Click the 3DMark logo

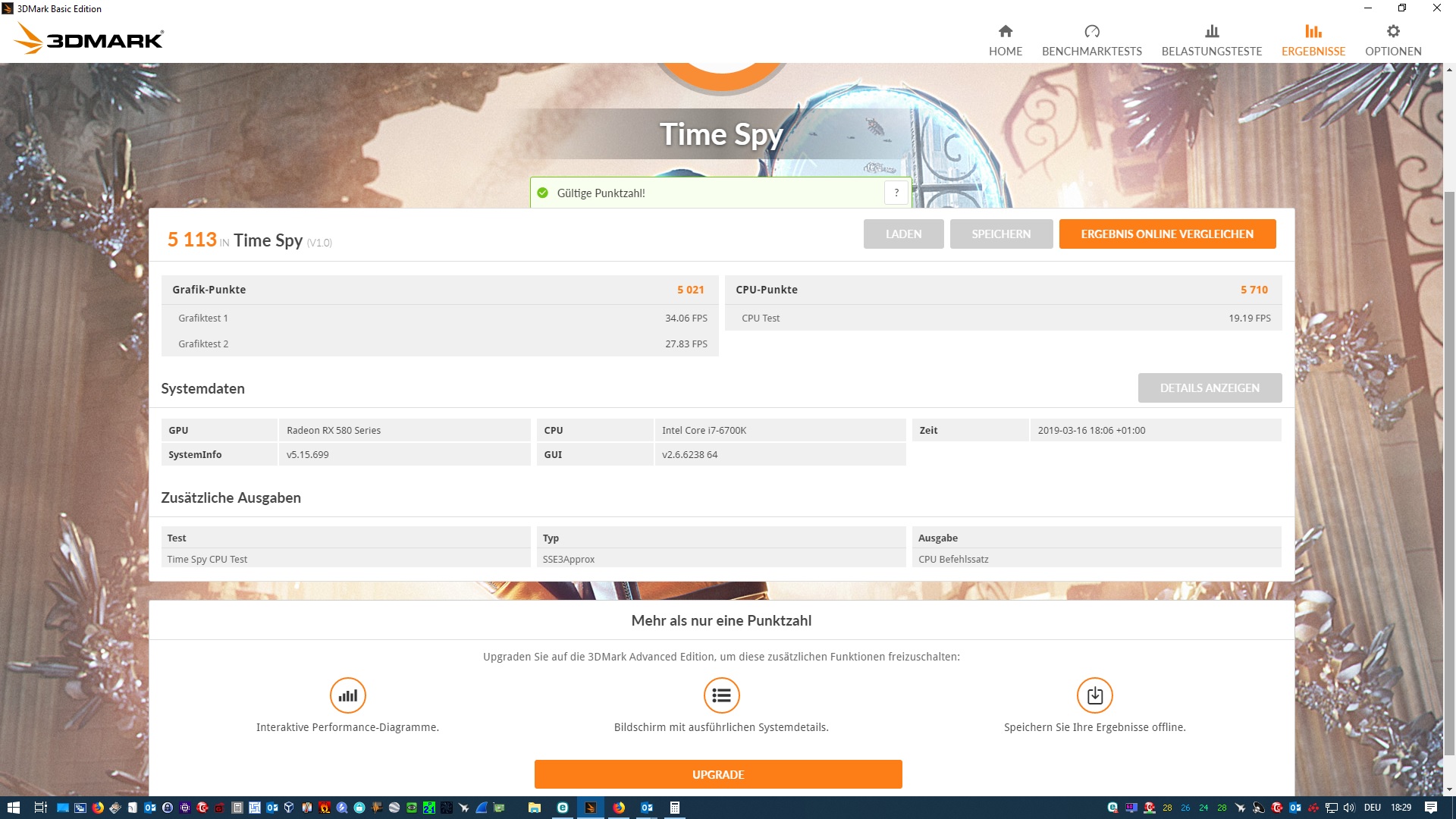(x=89, y=38)
